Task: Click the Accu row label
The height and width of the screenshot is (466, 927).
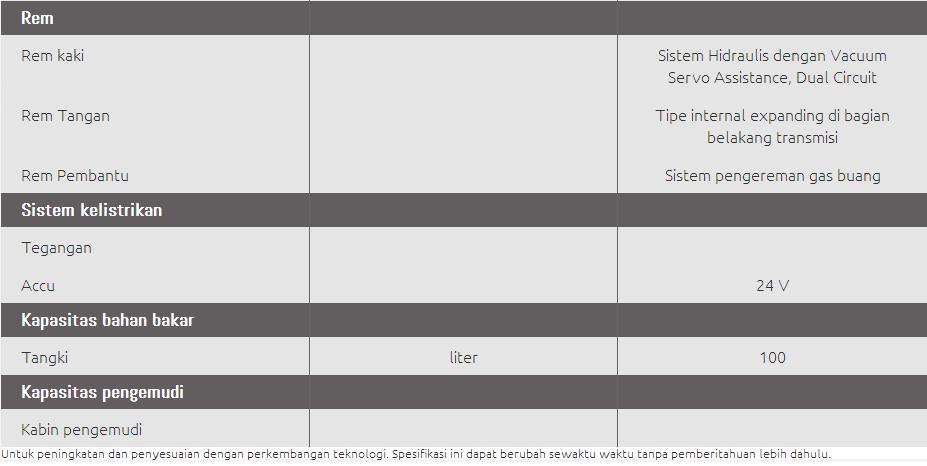Action: click(x=38, y=286)
